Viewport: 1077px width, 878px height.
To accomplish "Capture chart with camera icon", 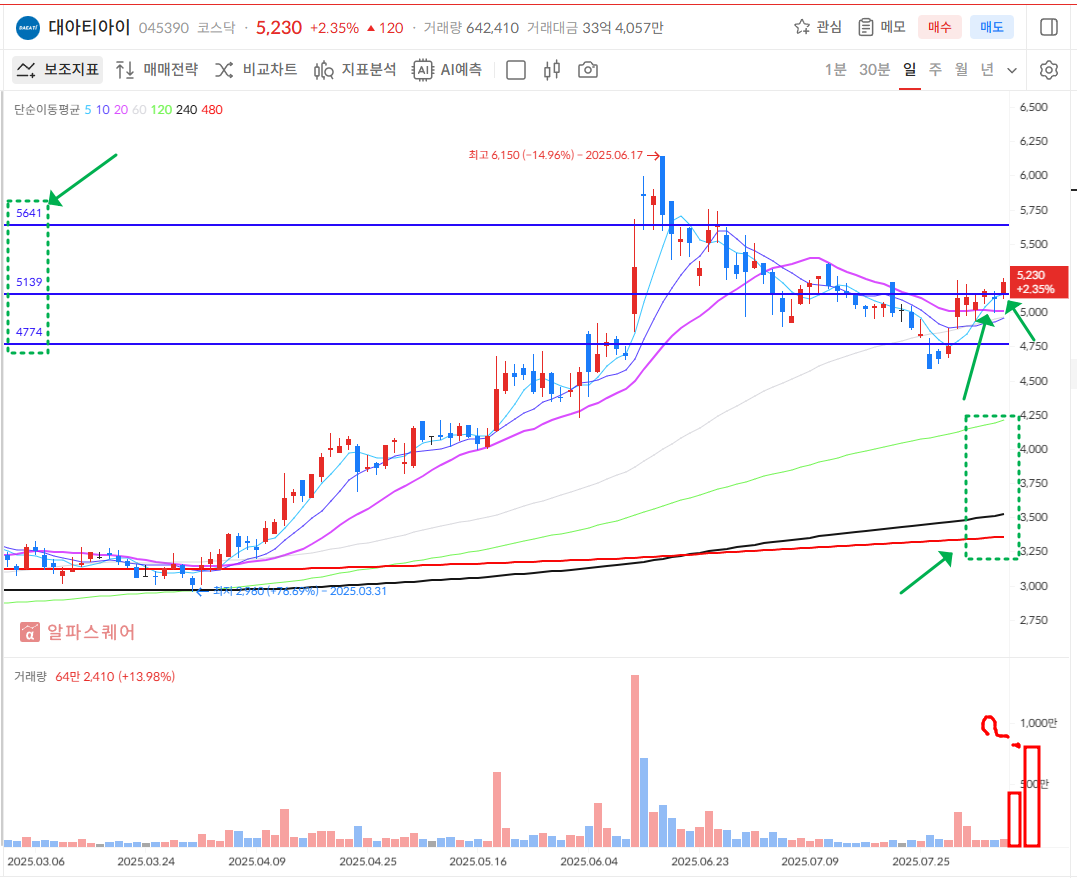I will pos(588,69).
